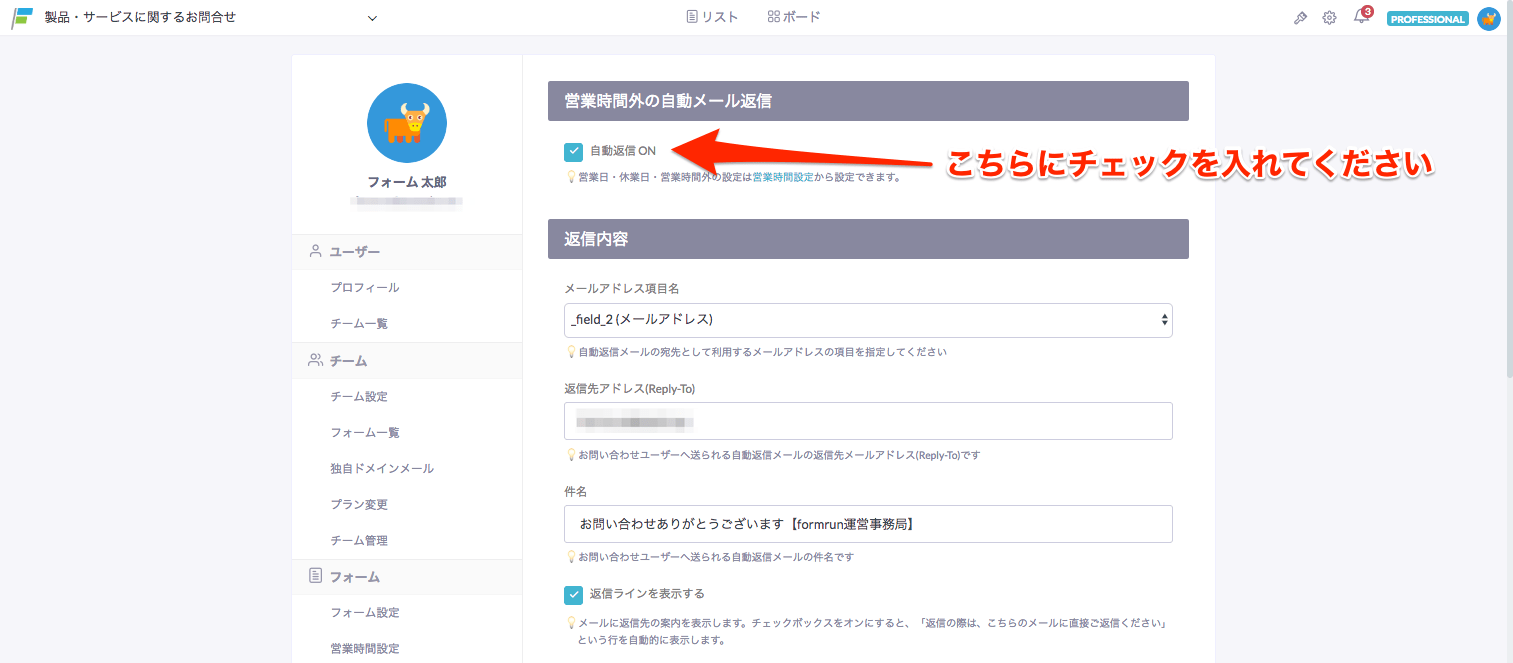
Task: Click the formrun logo in the top left
Action: pyautogui.click(x=20, y=16)
